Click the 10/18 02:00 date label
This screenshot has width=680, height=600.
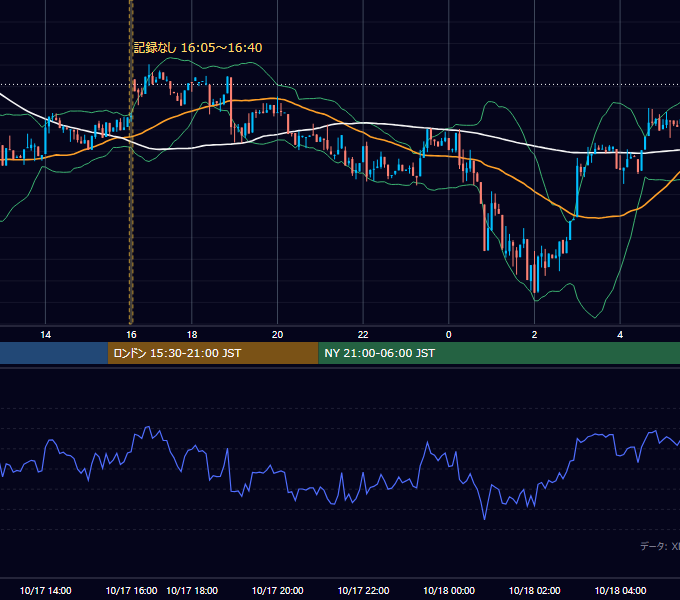tap(534, 590)
